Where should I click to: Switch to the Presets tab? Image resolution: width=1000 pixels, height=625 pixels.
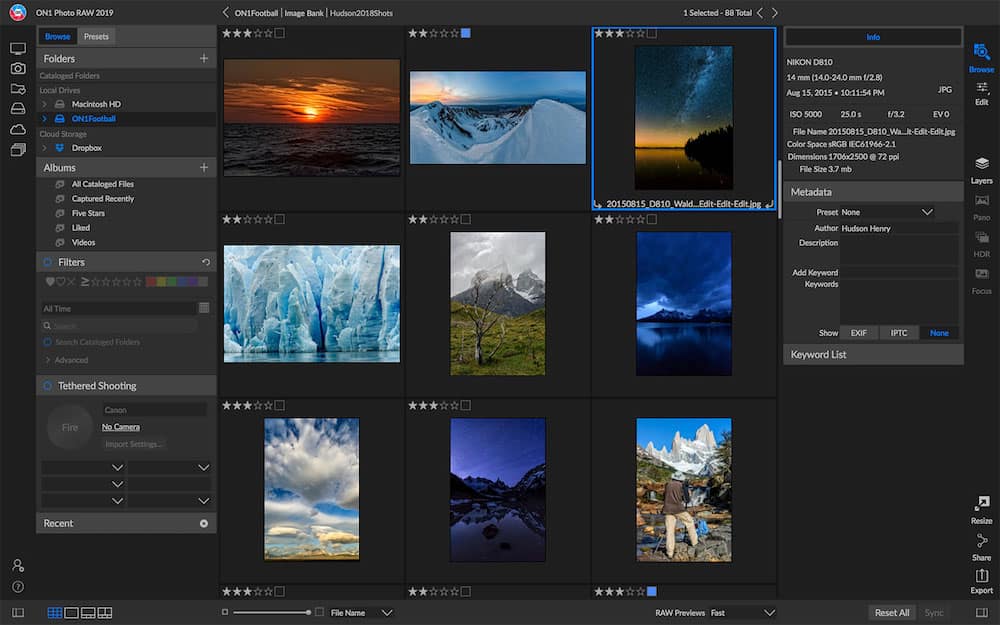pyautogui.click(x=96, y=37)
